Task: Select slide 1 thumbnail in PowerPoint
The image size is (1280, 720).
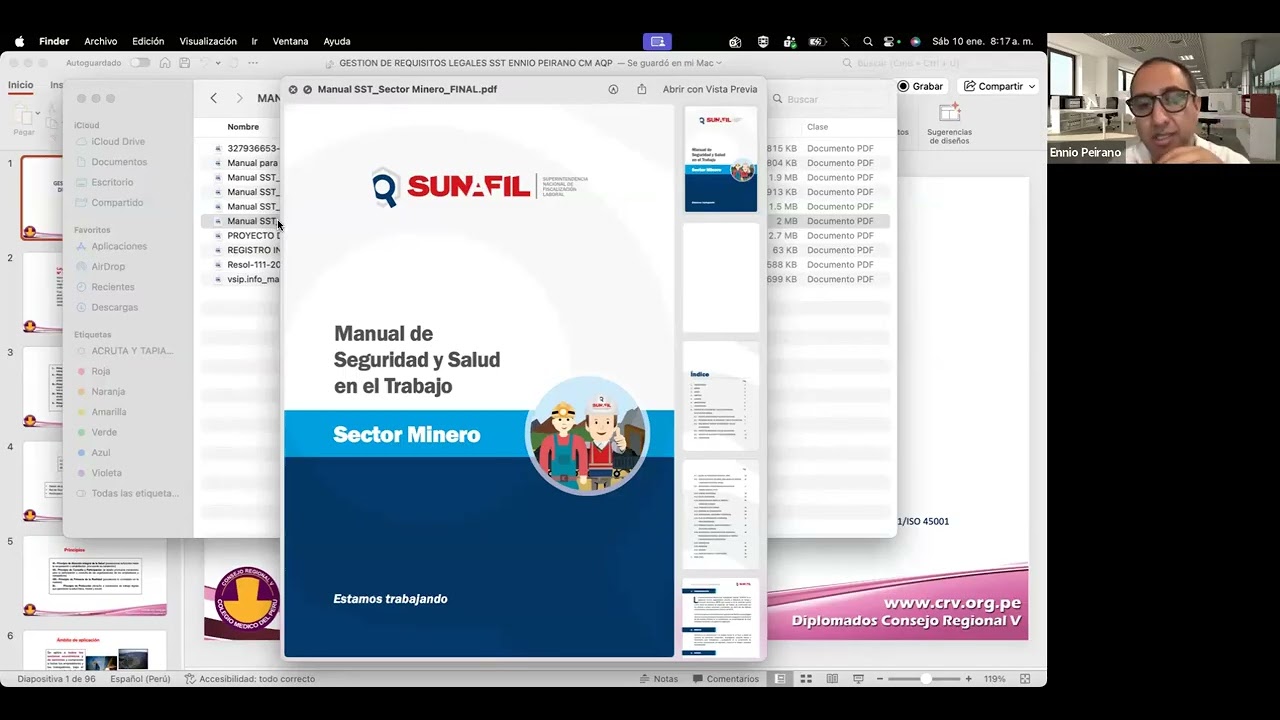Action: [x=42, y=198]
